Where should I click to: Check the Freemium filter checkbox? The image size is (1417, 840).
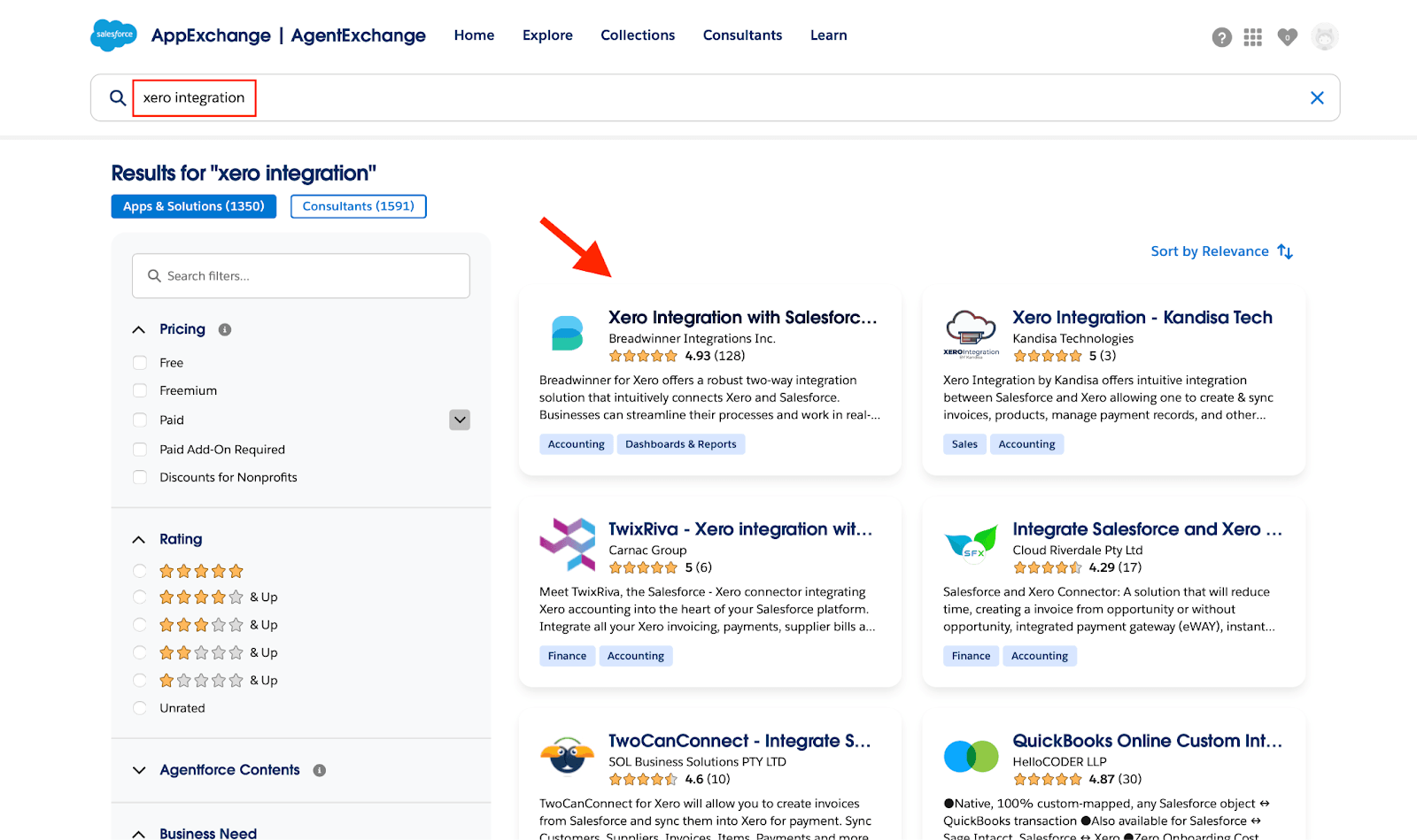140,390
